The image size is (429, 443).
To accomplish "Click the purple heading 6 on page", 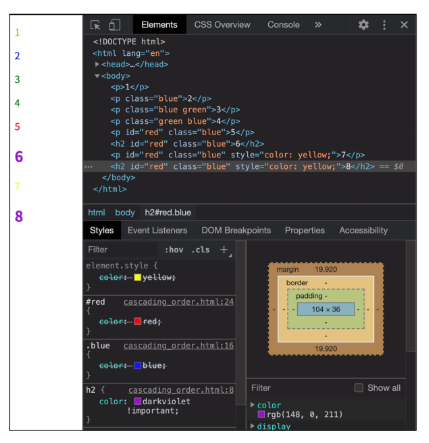I will 19,157.
